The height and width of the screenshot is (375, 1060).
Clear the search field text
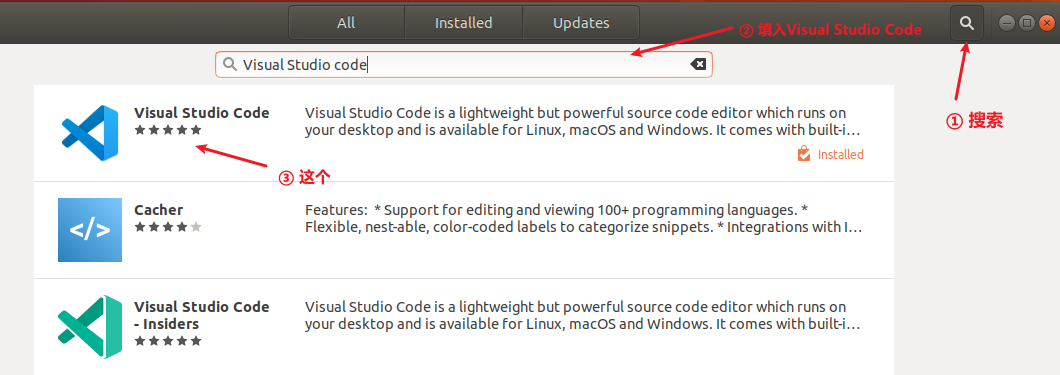click(x=698, y=64)
